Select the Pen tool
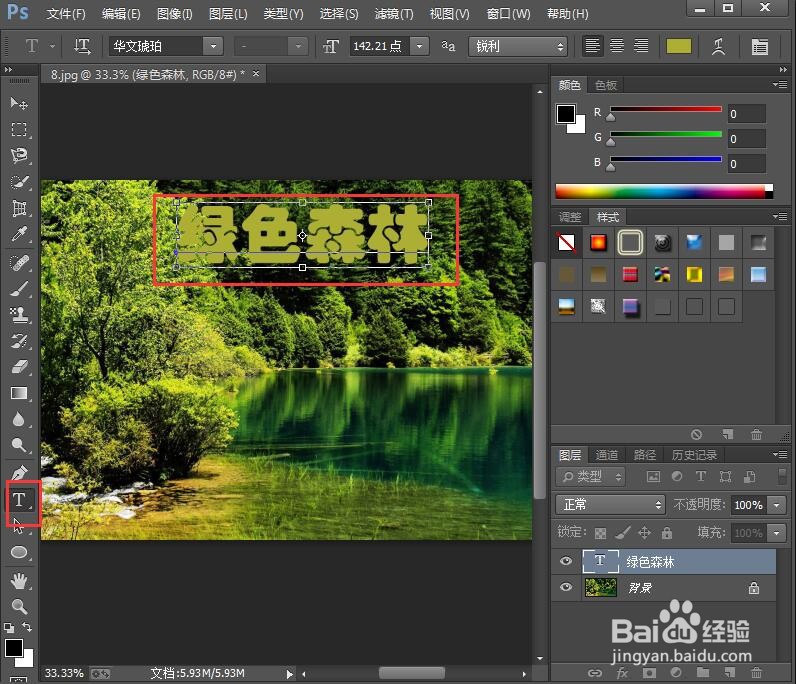 click(19, 473)
